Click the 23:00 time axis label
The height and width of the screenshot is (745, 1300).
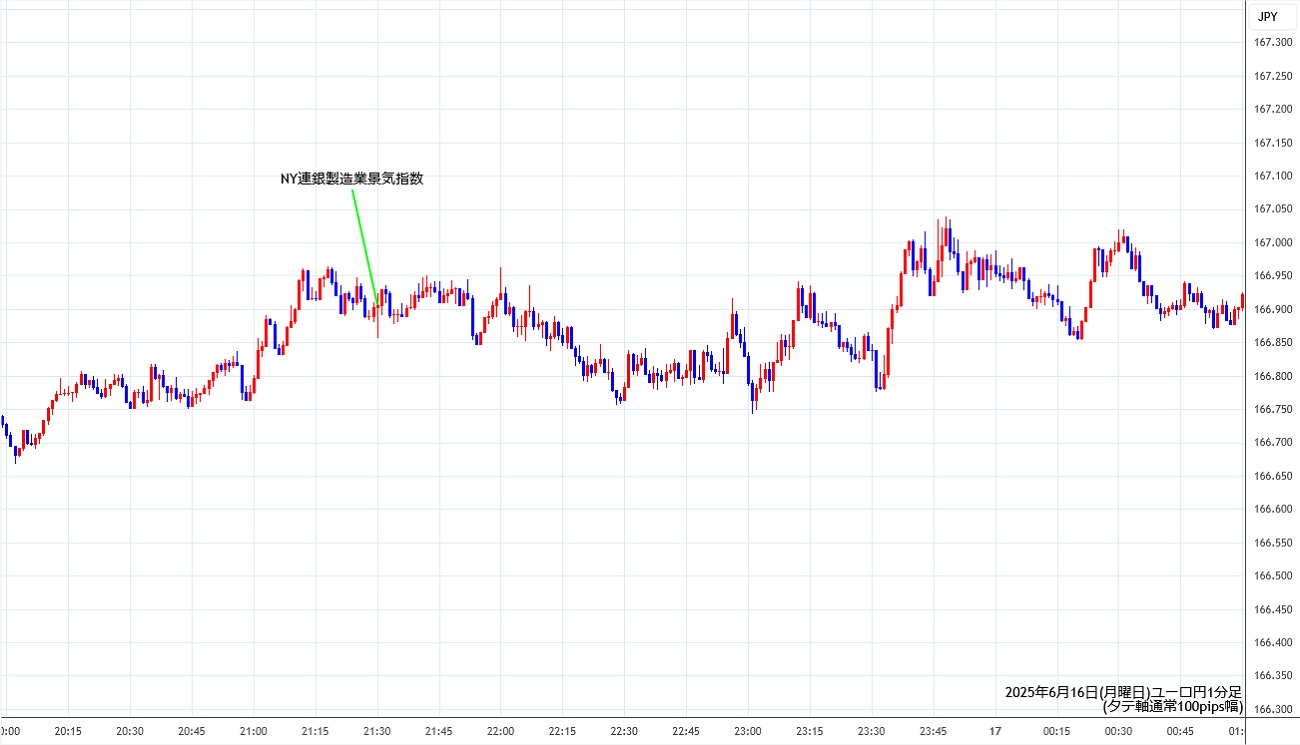point(748,731)
